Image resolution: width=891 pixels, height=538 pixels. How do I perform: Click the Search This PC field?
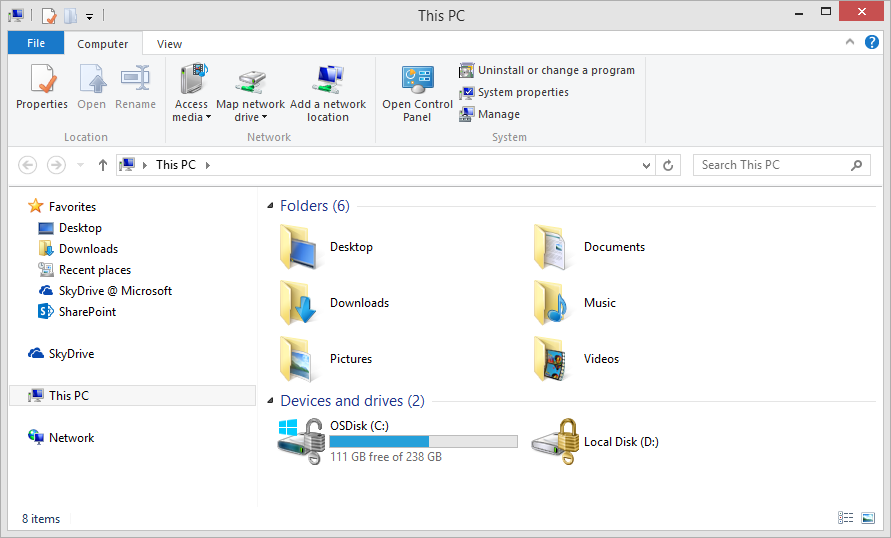coord(770,165)
